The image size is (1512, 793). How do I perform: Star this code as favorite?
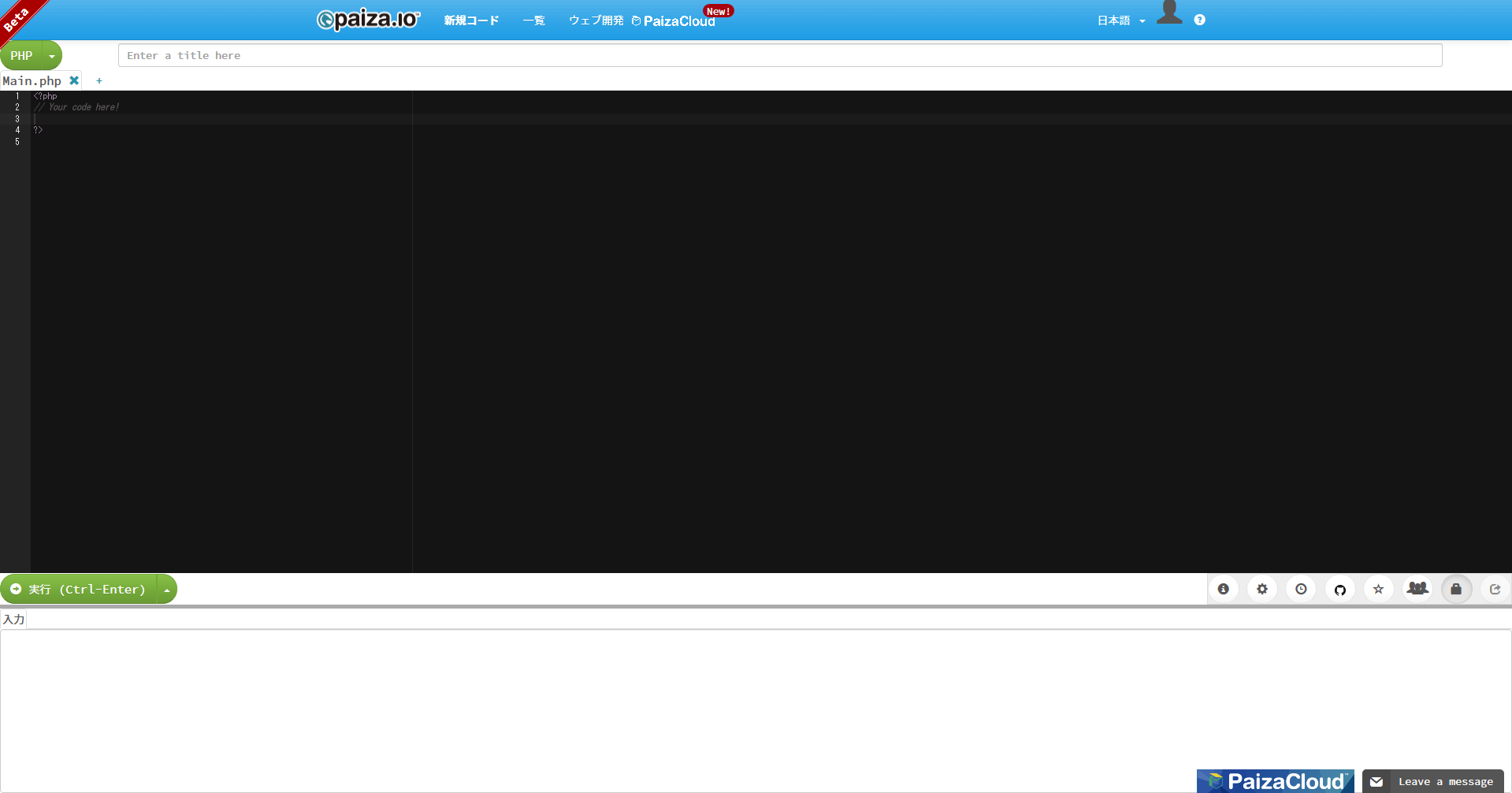(x=1378, y=589)
